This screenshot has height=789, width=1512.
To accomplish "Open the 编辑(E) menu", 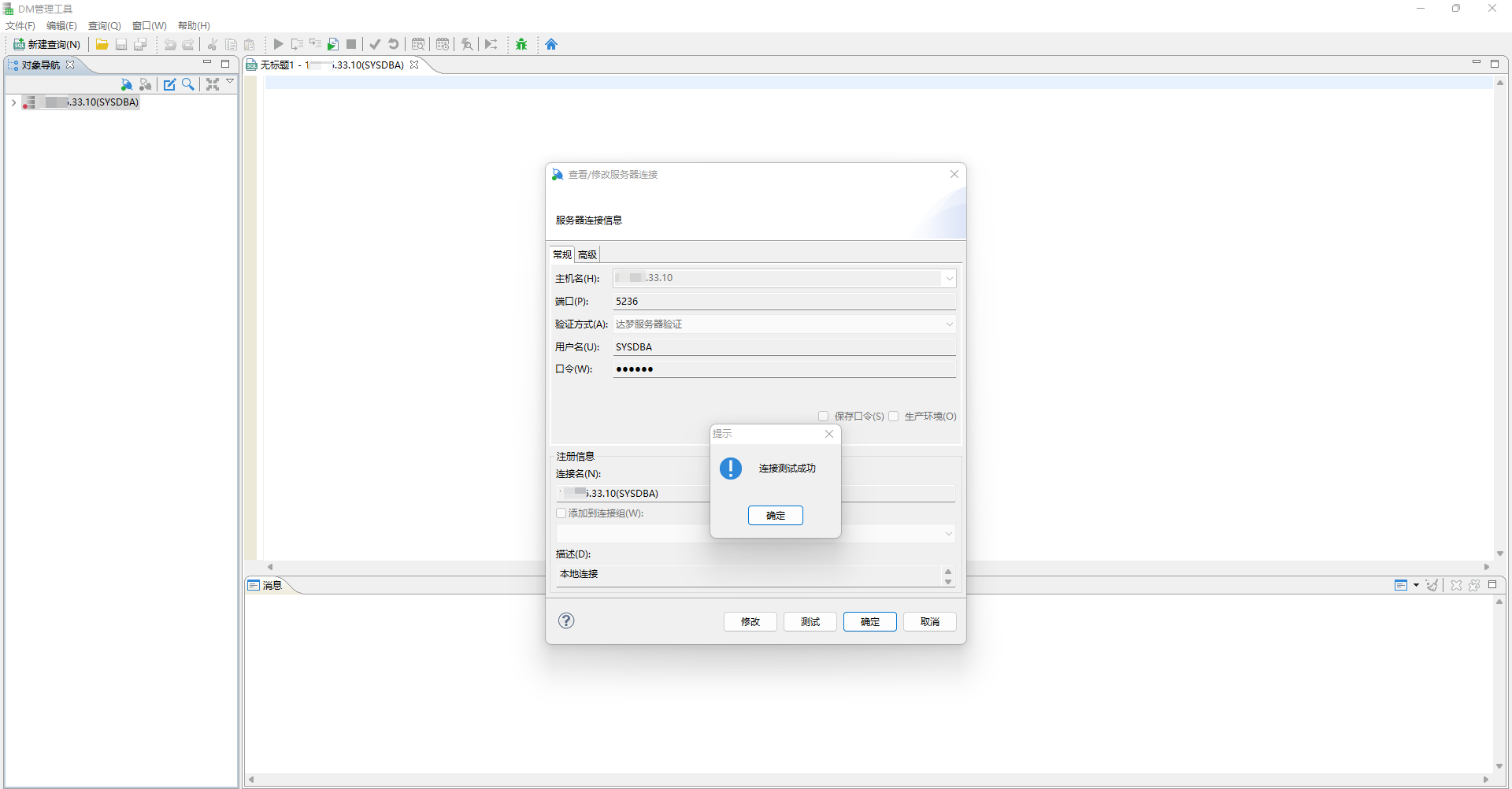I will tap(61, 26).
